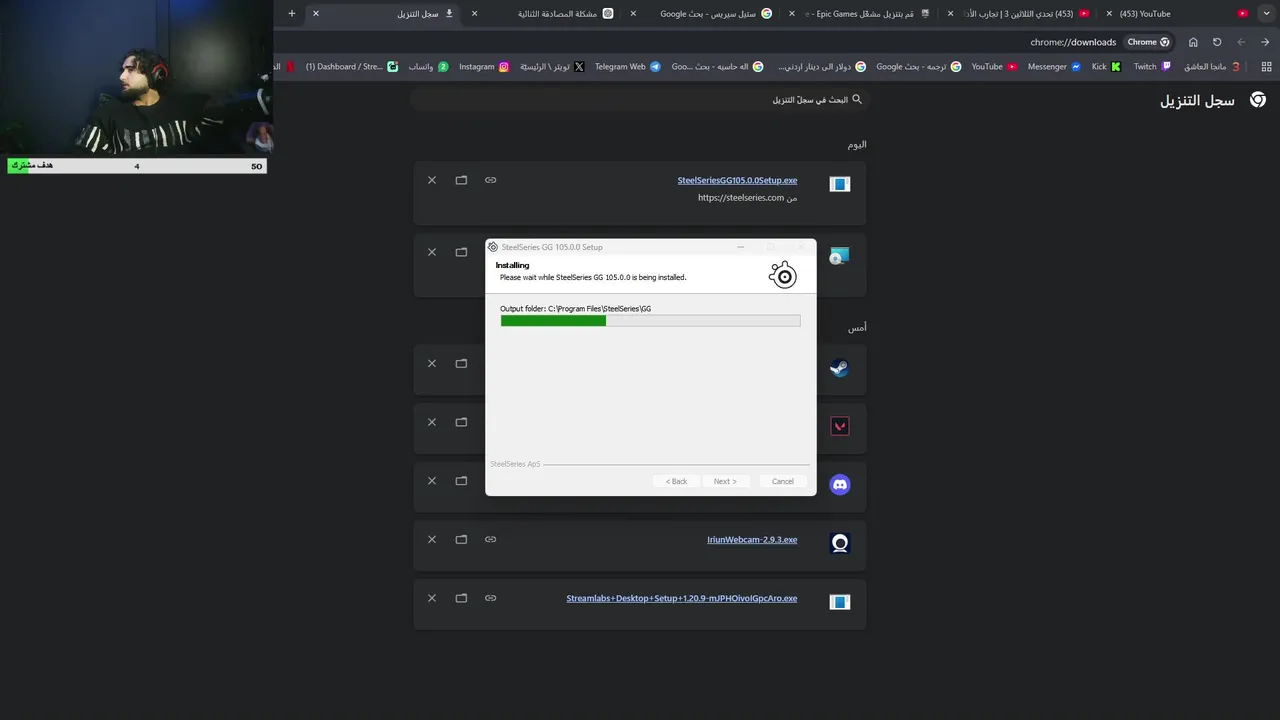
Task: Open the YouTube bookmark
Action: [994, 67]
